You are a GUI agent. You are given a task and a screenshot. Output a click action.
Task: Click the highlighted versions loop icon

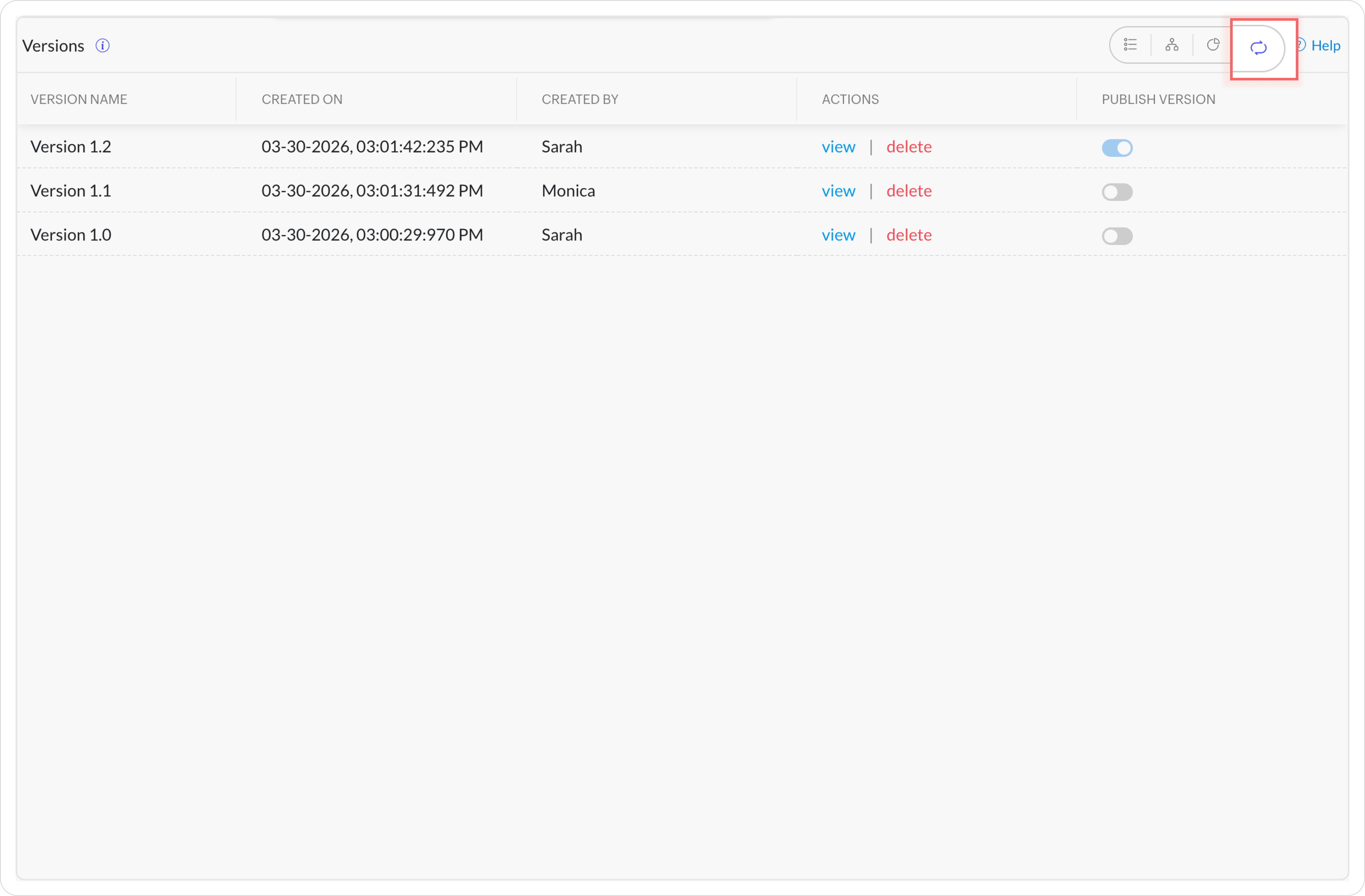tap(1258, 48)
